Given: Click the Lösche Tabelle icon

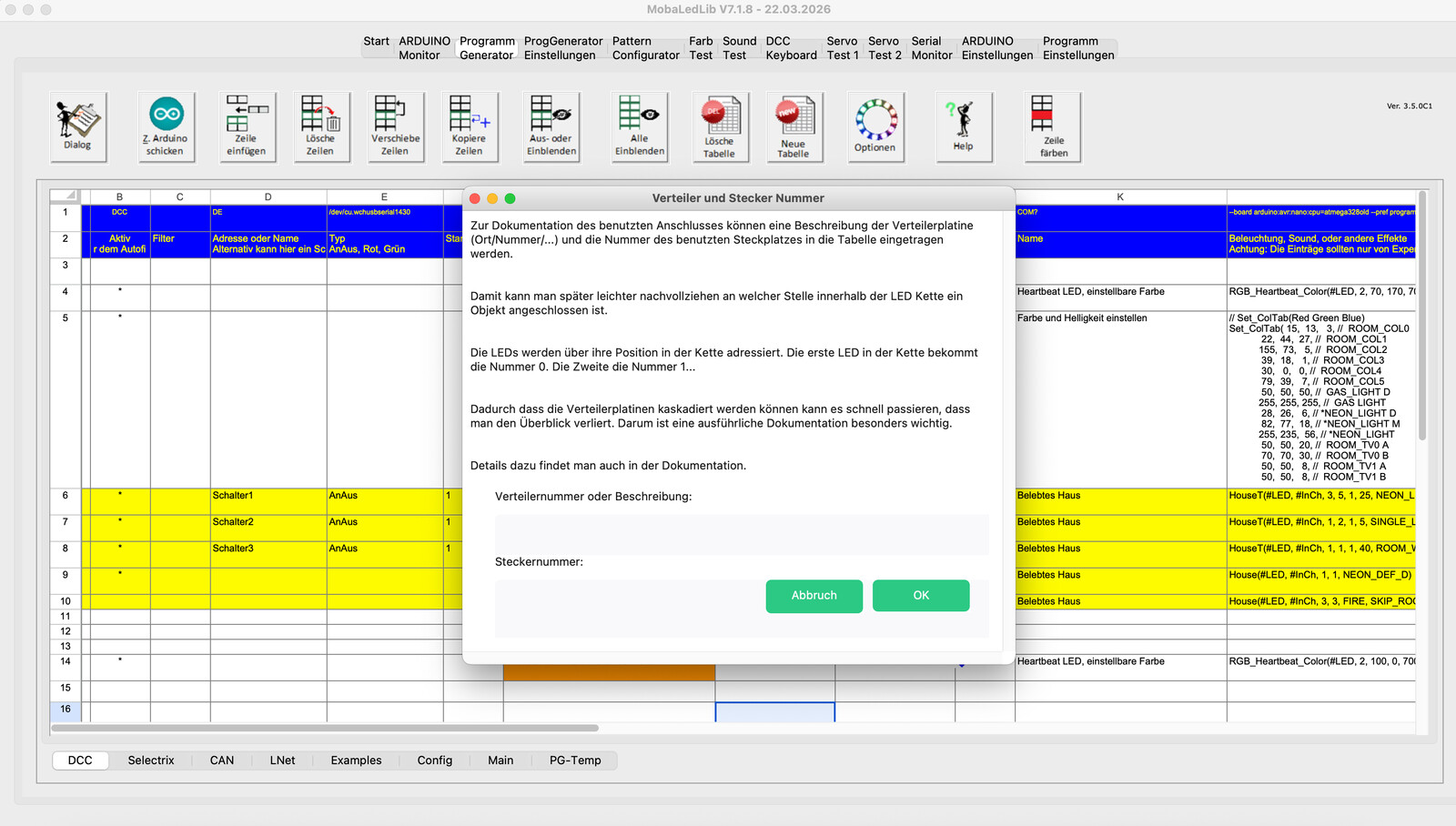Looking at the screenshot, I should point(719,126).
